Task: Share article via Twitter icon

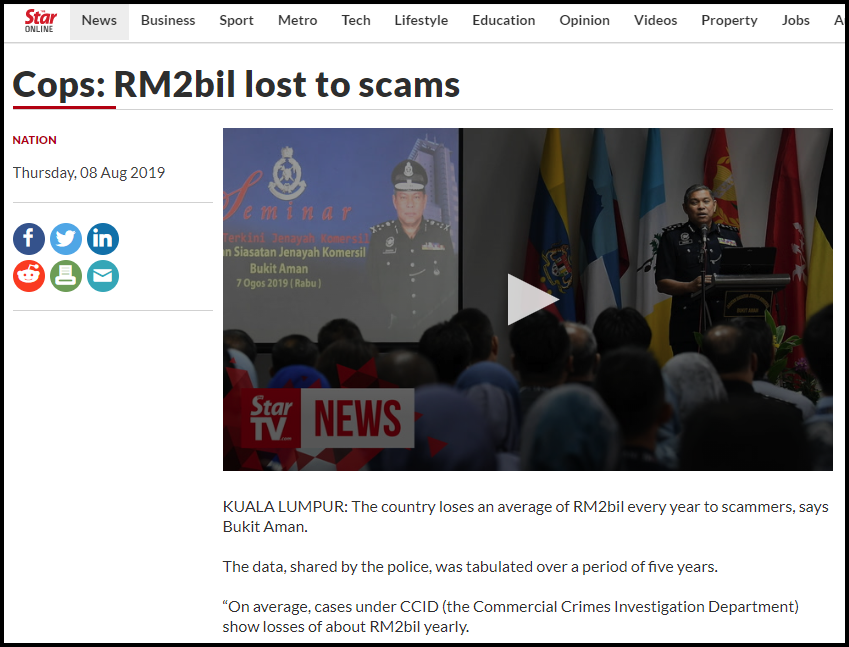Action: coord(66,239)
